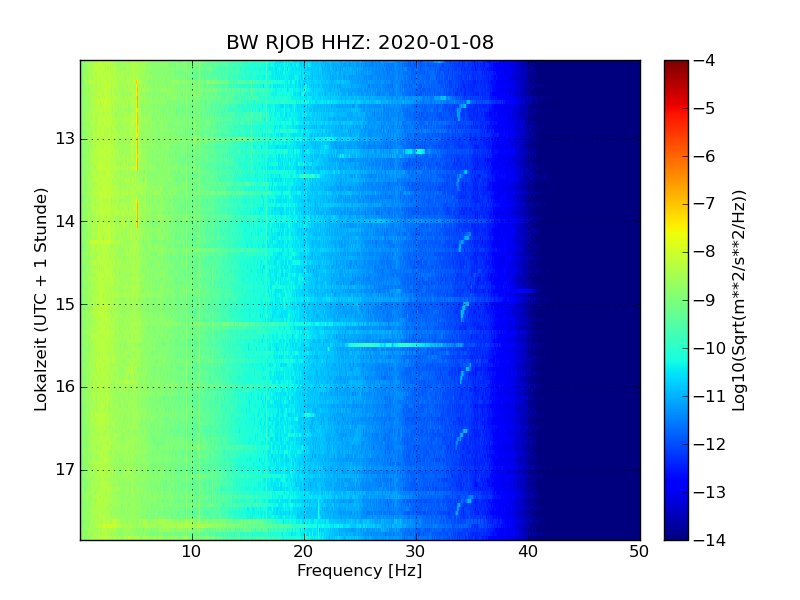Click the colorbar label 'Log10(Sqrt(m**2/s**2/Hz))'
800x600 pixels.
pyautogui.click(x=738, y=300)
